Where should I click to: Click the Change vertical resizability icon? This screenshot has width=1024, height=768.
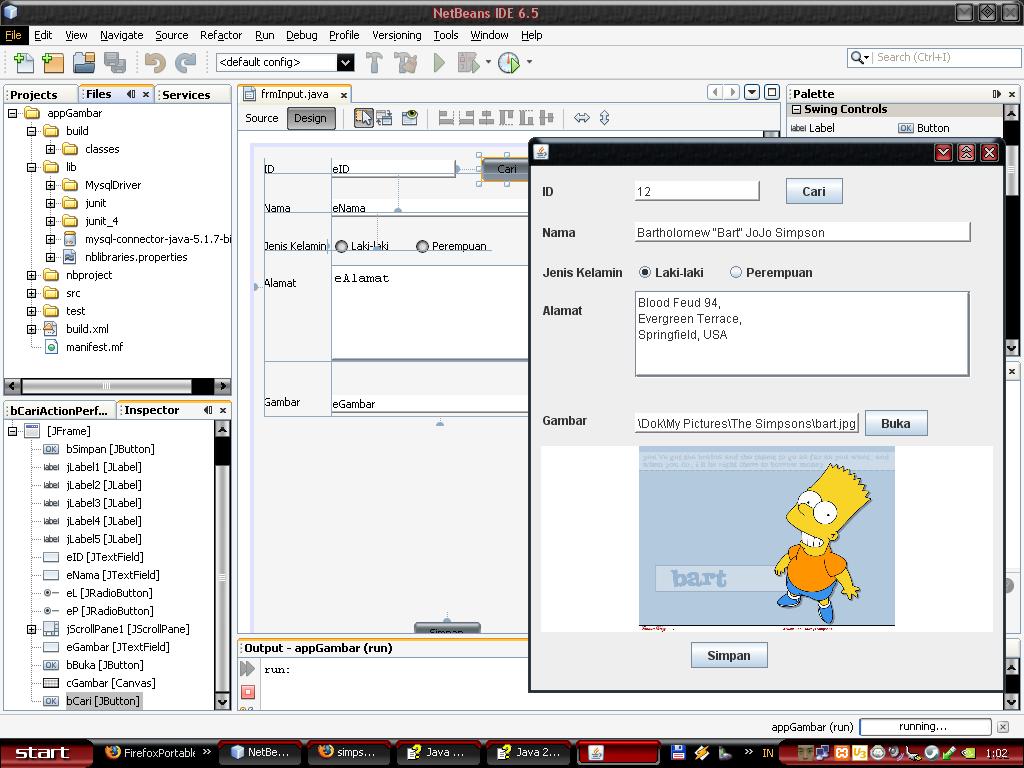coord(604,118)
